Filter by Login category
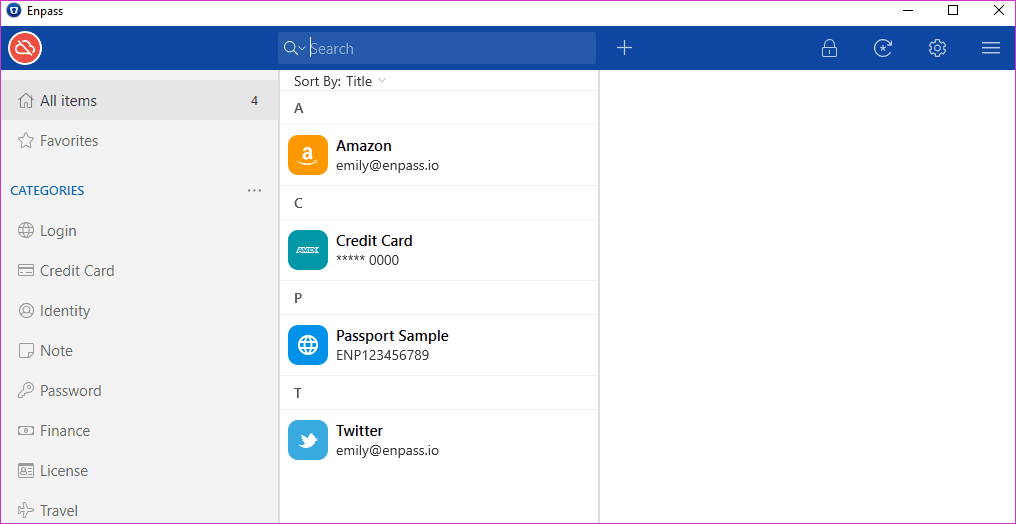The image size is (1016, 524). (139, 231)
